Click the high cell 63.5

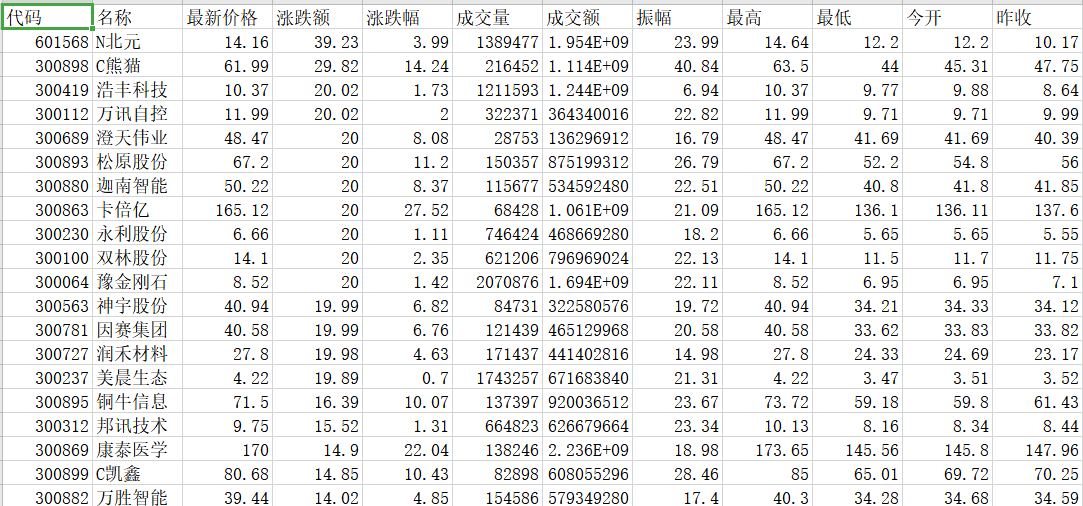pos(767,66)
